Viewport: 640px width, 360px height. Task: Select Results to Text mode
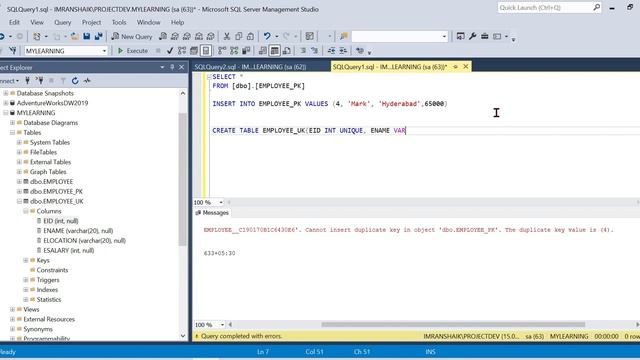tap(263, 51)
